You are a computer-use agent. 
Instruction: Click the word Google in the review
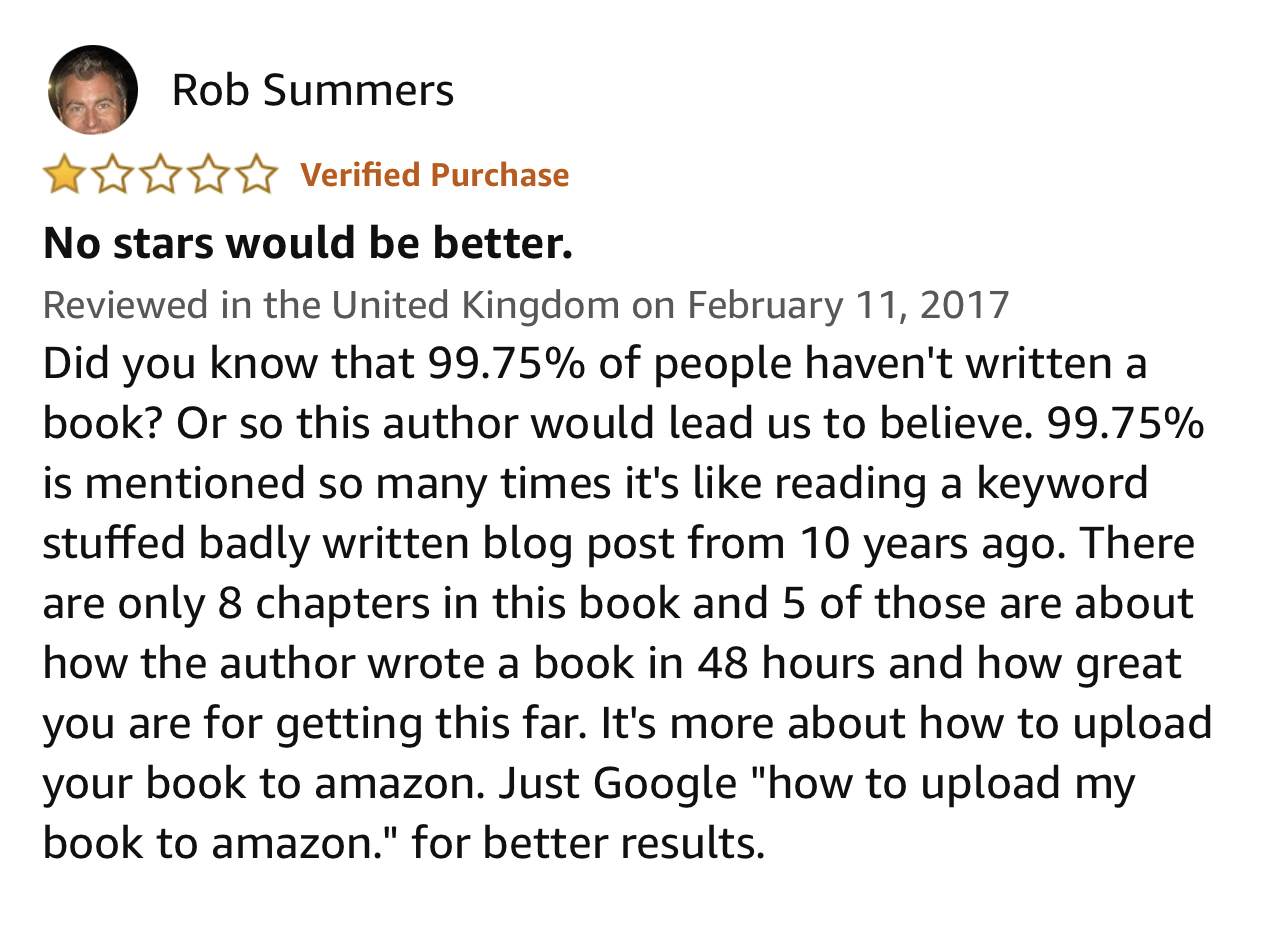[x=664, y=785]
